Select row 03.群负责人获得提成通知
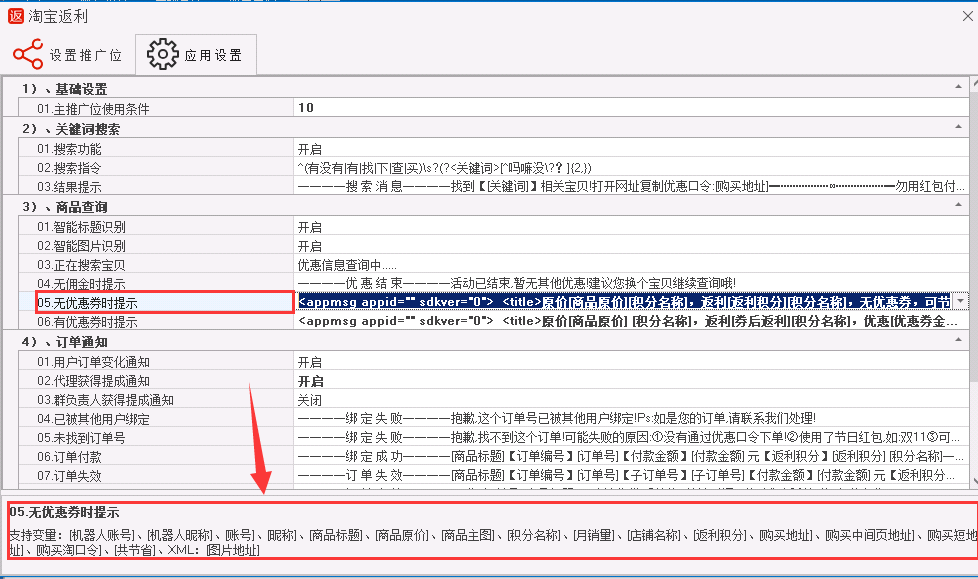 pyautogui.click(x=156, y=400)
